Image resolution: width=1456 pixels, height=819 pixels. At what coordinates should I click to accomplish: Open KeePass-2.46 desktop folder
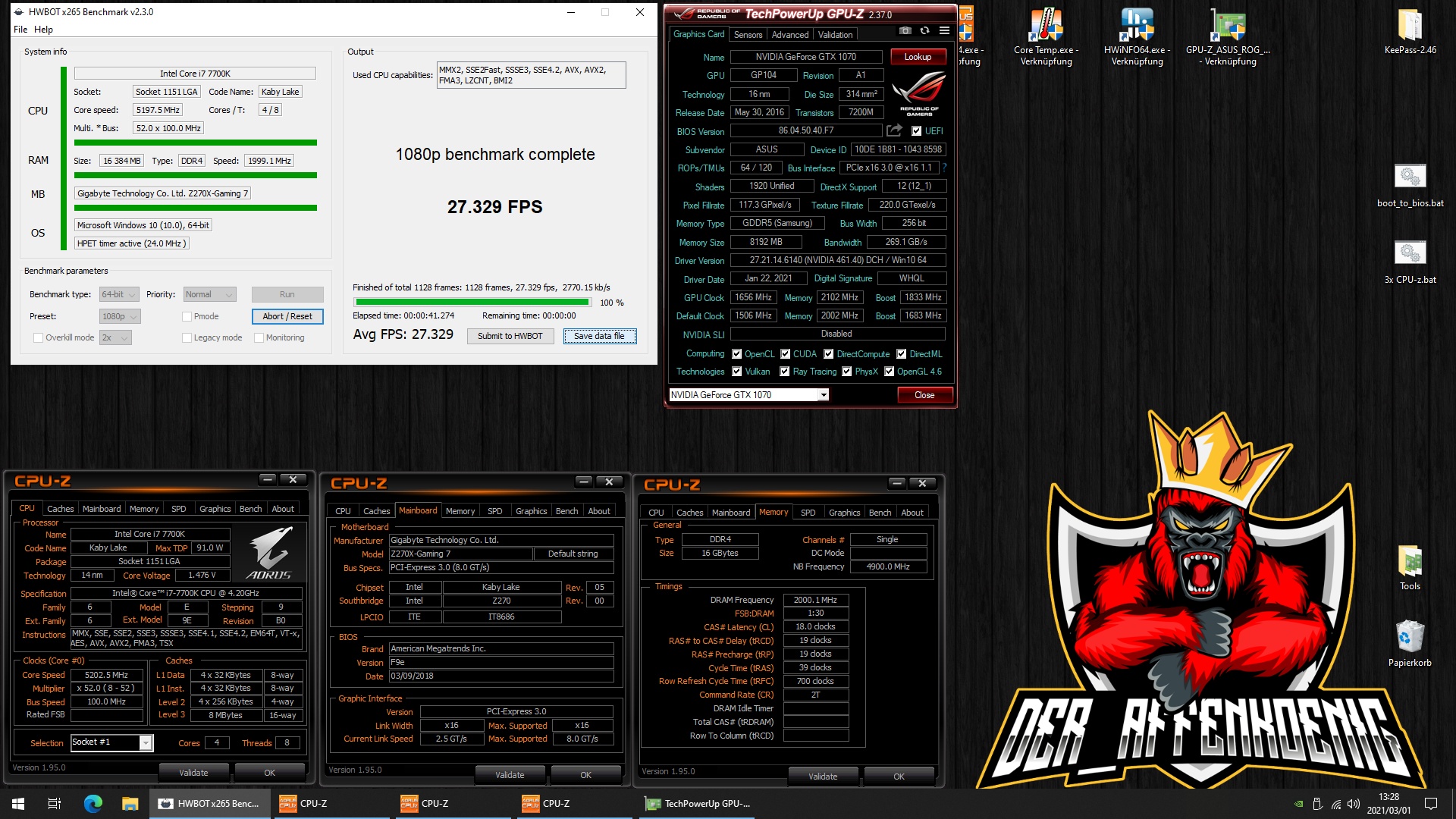pos(1410,32)
